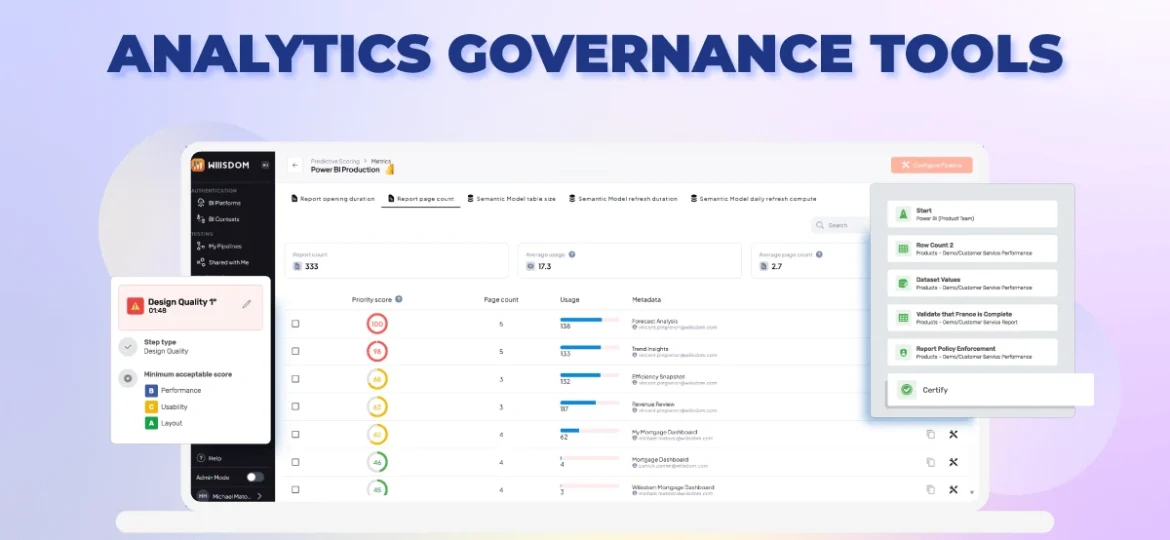Click the Wiiisdom logo icon in sidebar
The height and width of the screenshot is (540, 1170).
click(x=198, y=165)
